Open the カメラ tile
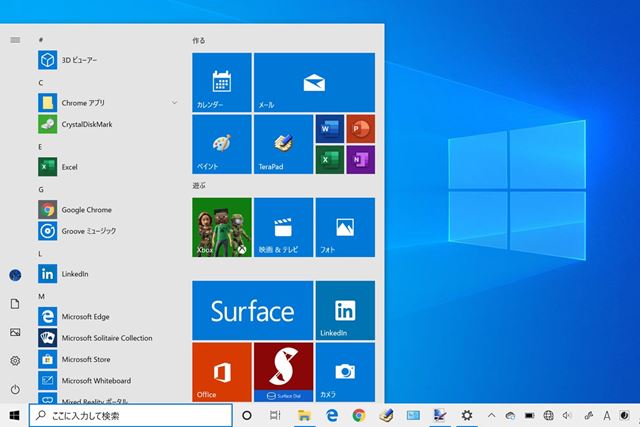This screenshot has height=427, width=640. pyautogui.click(x=345, y=372)
